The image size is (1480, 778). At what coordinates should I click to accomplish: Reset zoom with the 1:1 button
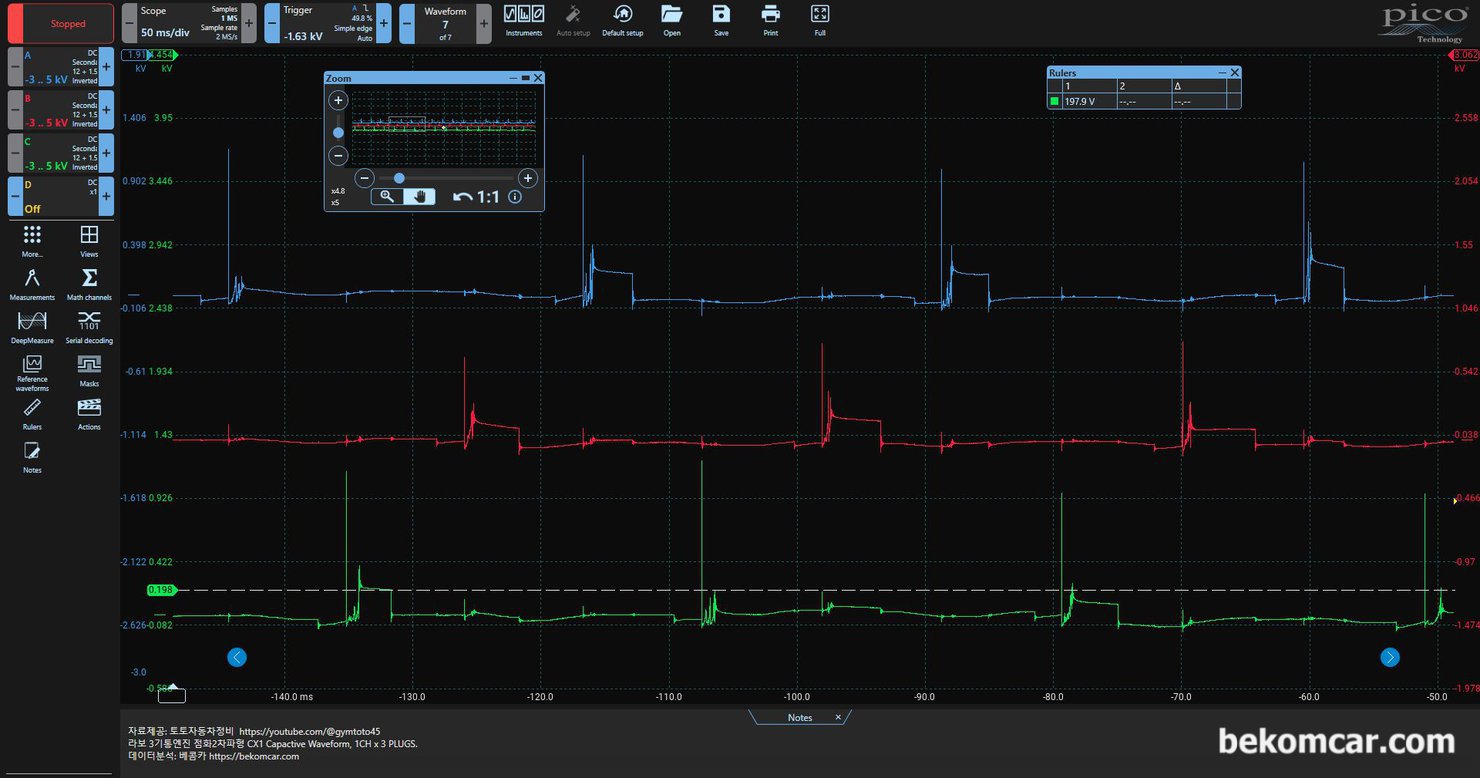(x=477, y=197)
